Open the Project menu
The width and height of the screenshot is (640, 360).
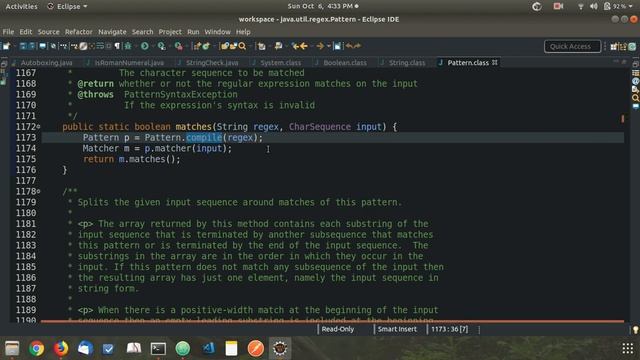pos(170,32)
